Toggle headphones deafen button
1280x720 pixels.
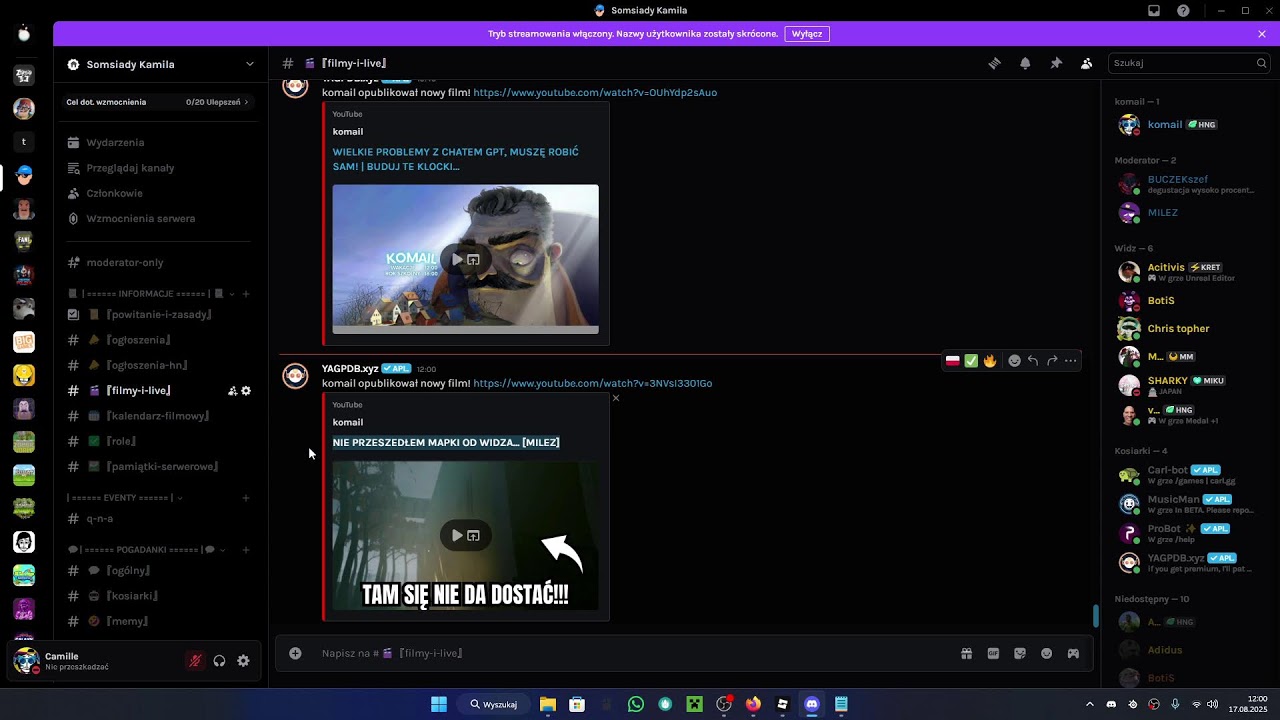point(219,661)
